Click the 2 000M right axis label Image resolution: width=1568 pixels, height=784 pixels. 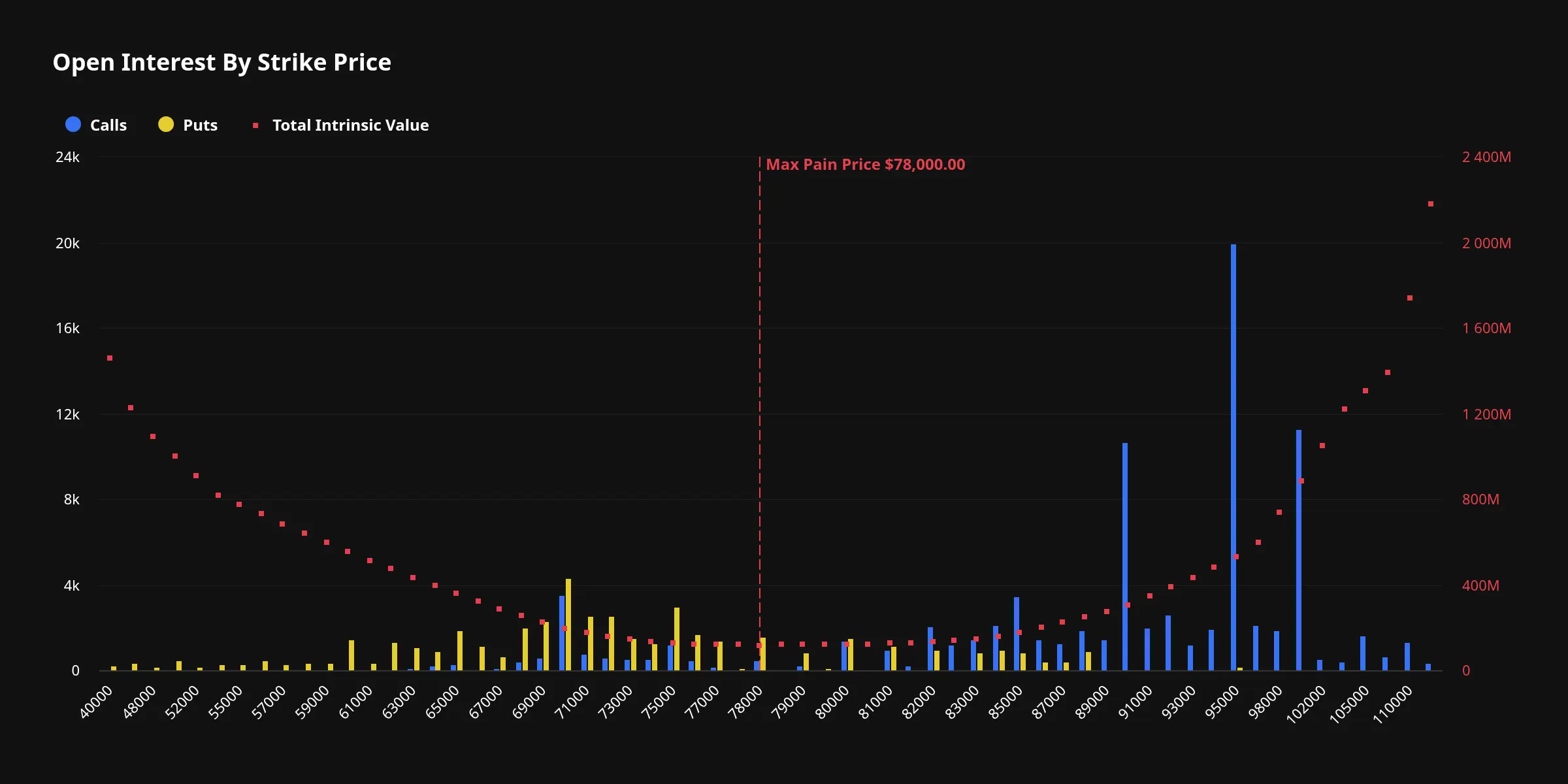1486,243
